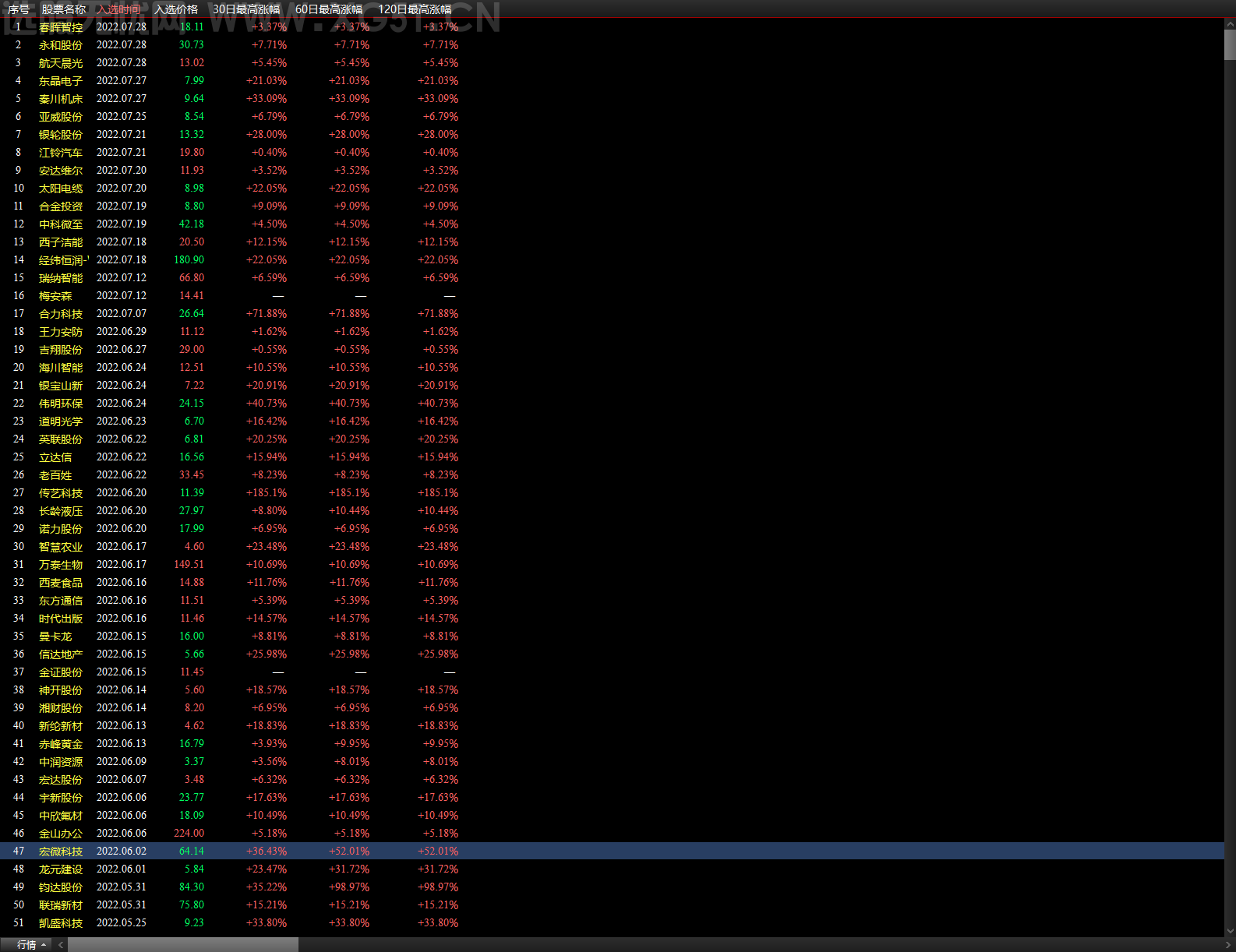The width and height of the screenshot is (1236, 952).
Task: Select stock 银轮股份
Action: pyautogui.click(x=61, y=135)
